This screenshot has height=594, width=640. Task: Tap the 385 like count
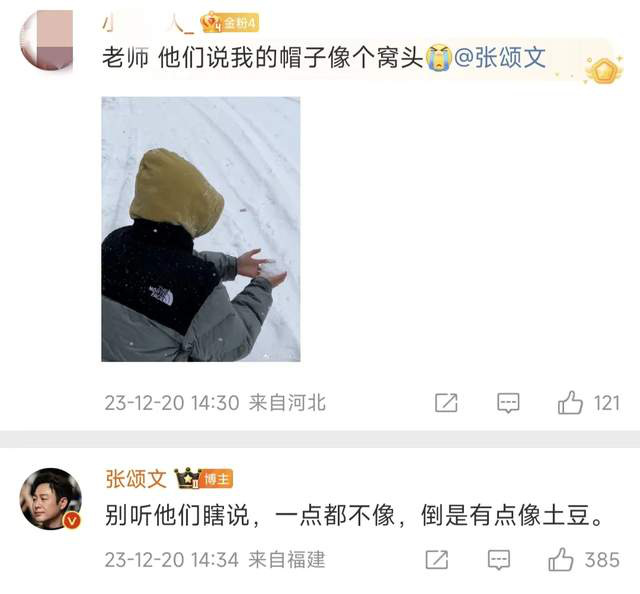tap(602, 560)
